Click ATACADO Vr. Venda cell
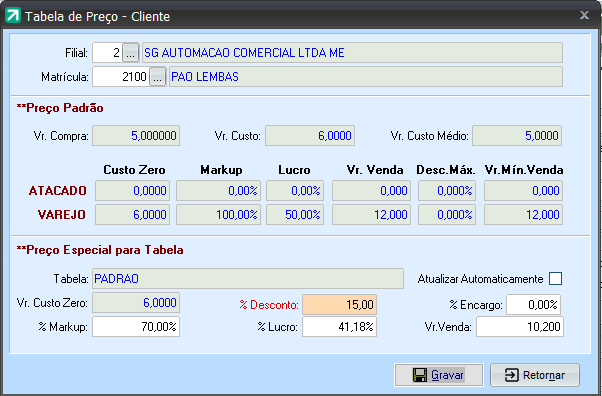Screen dimensions: 602x396 (371, 191)
